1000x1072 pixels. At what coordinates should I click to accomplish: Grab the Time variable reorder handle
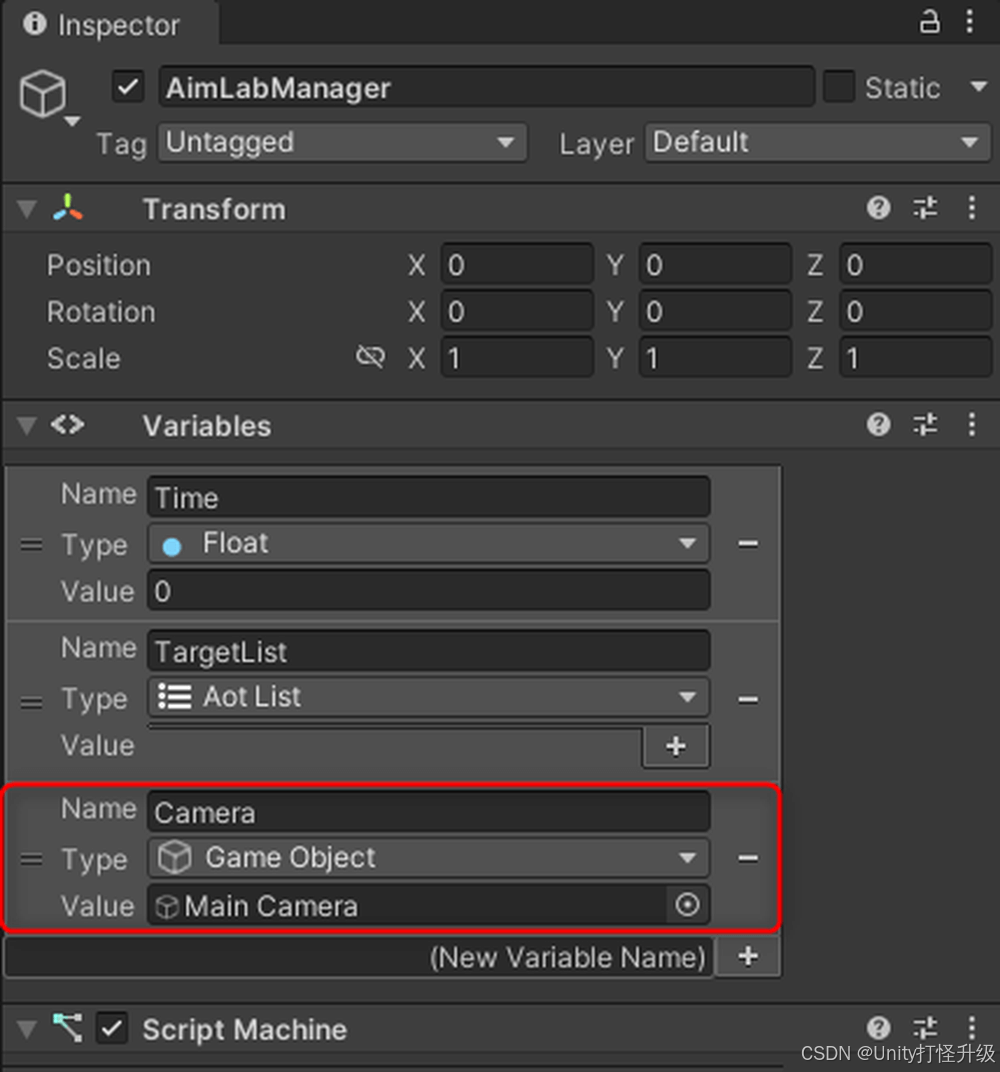point(31,545)
